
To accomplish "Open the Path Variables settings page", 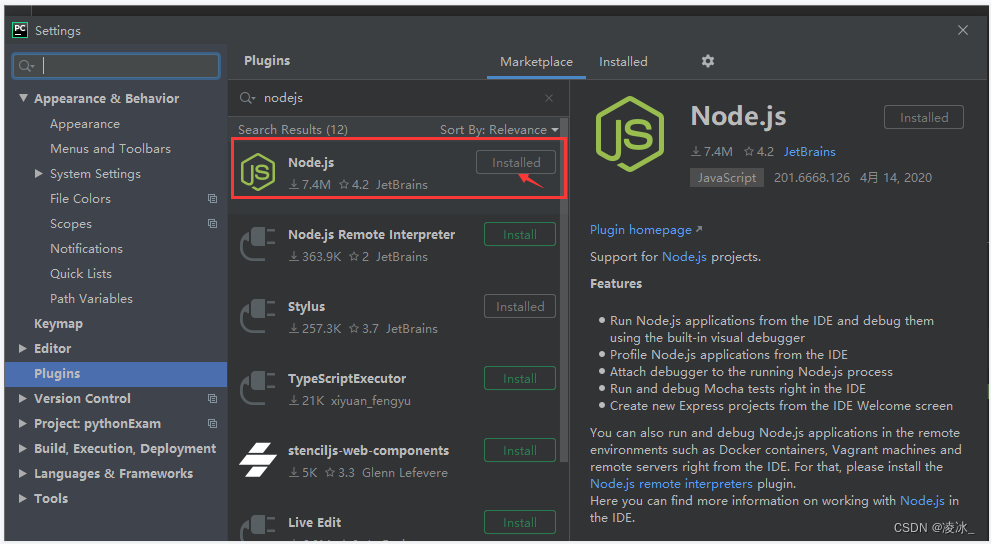I will coord(92,298).
